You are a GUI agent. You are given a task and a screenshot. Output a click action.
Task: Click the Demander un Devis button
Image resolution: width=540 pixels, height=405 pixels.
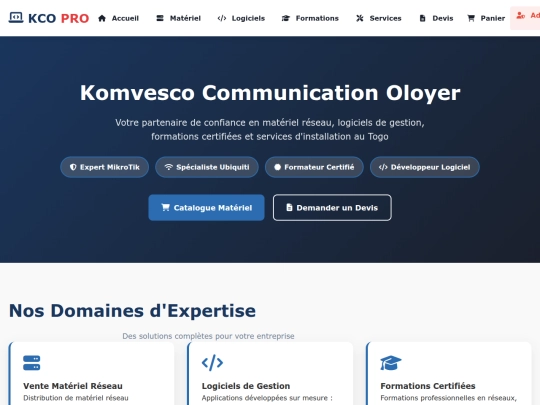tap(332, 208)
